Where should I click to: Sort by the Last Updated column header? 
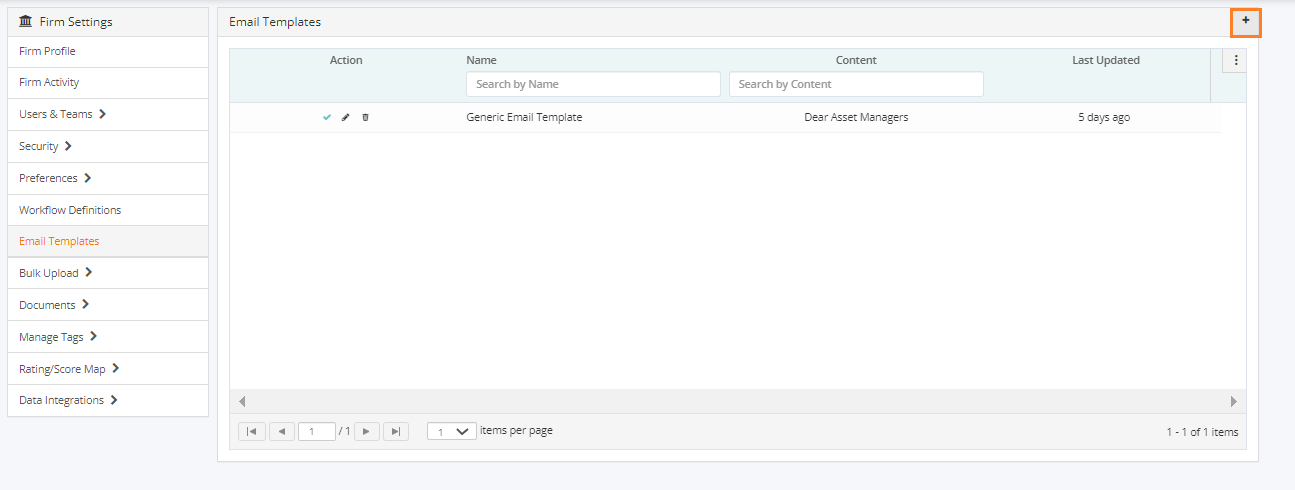pyautogui.click(x=1106, y=60)
